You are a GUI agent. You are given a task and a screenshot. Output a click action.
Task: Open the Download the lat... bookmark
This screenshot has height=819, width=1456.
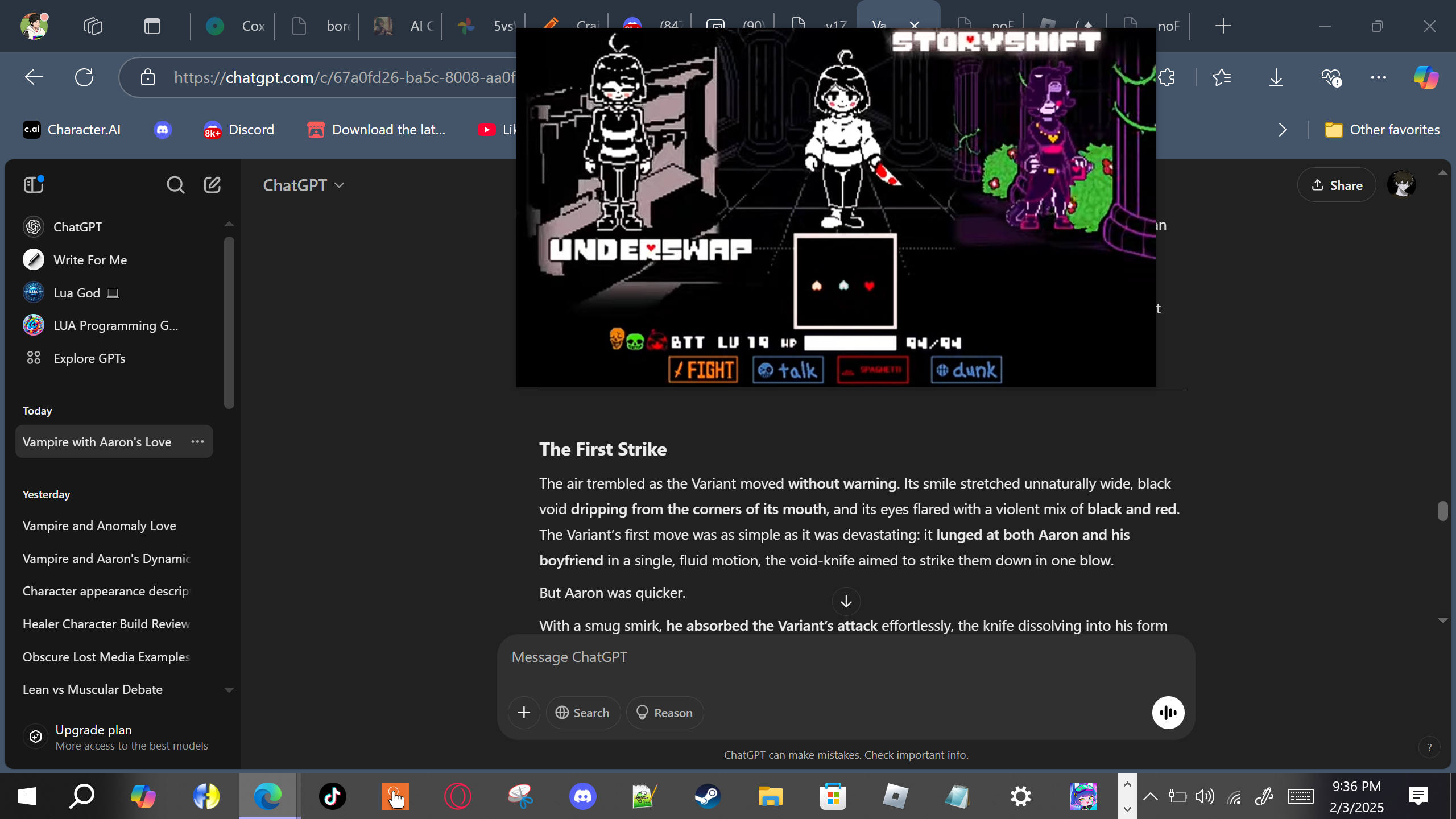coord(377,130)
